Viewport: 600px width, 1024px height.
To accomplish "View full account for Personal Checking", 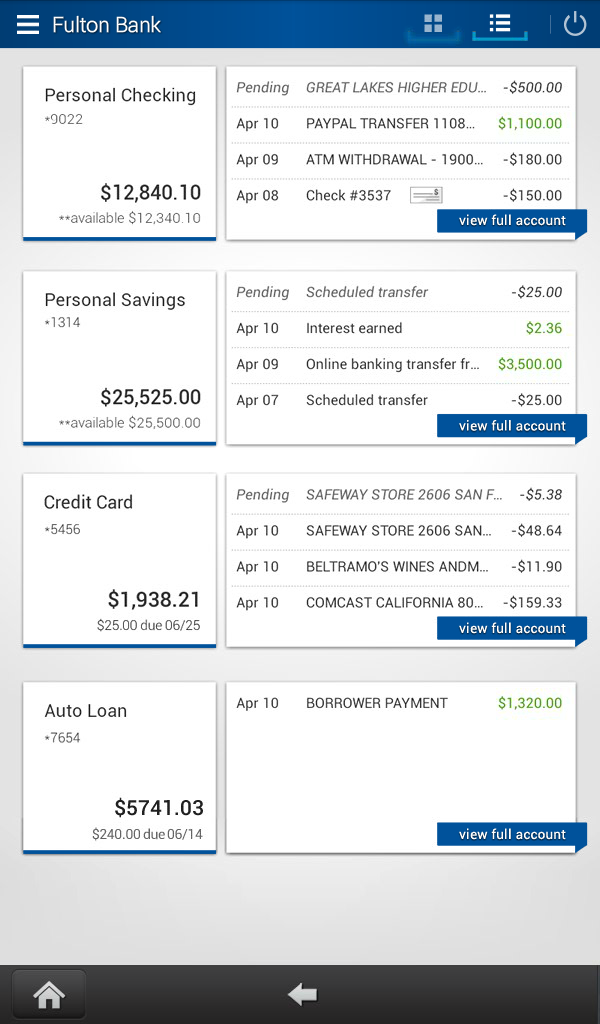I will [512, 220].
